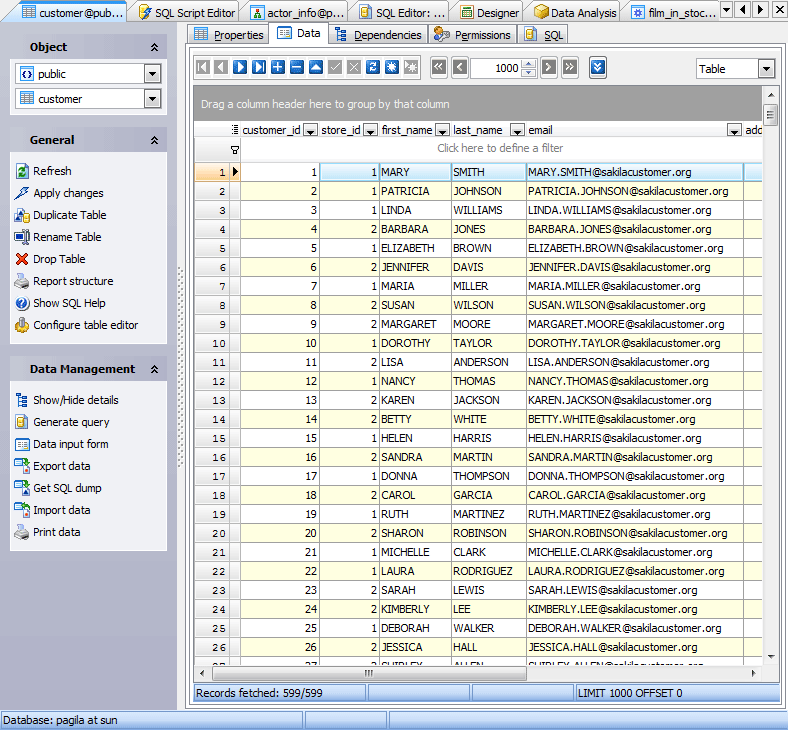Collapse the General panel section
Image resolution: width=788 pixels, height=730 pixels.
point(154,141)
